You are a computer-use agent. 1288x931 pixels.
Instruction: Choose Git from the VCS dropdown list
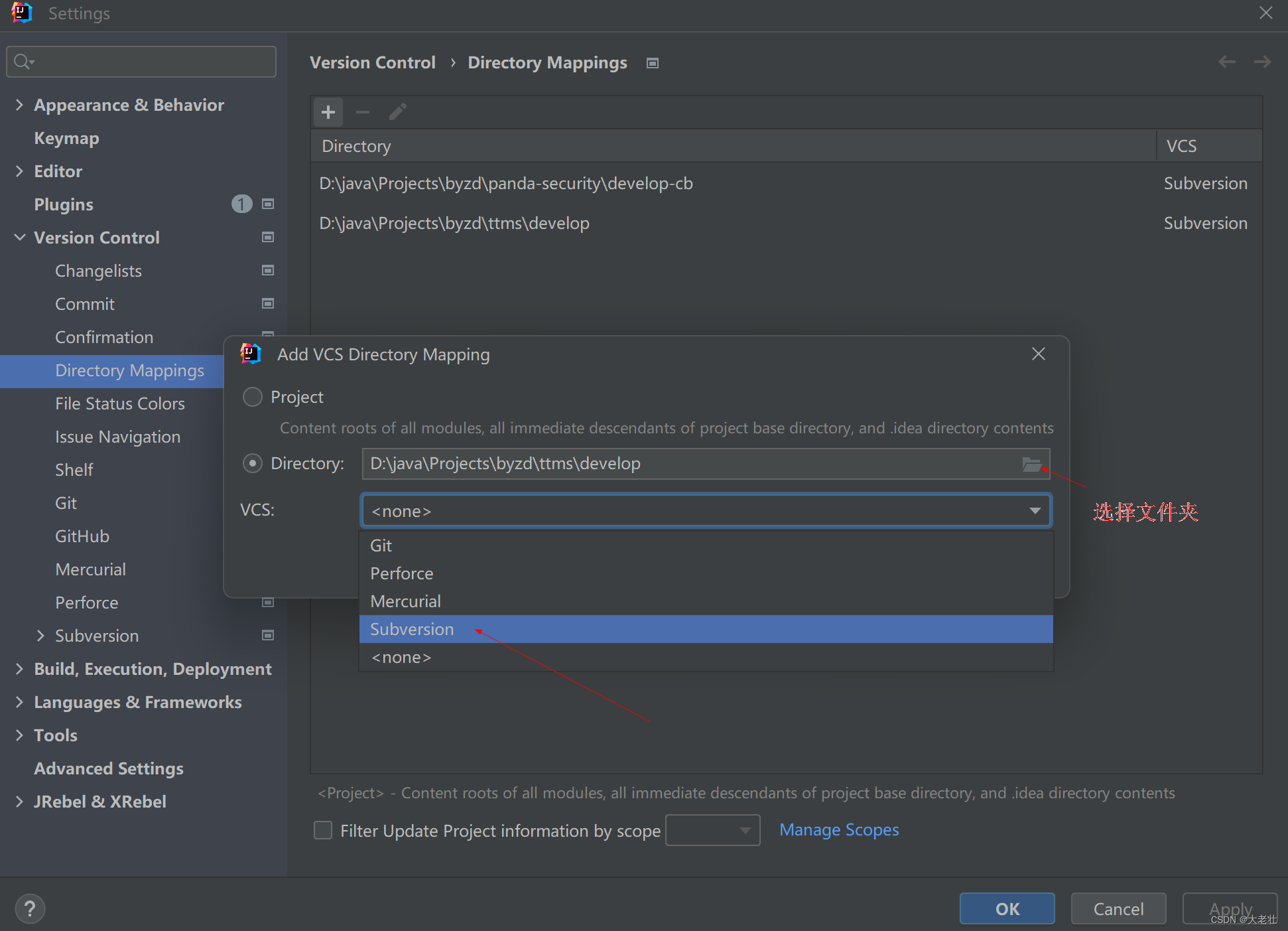[381, 545]
